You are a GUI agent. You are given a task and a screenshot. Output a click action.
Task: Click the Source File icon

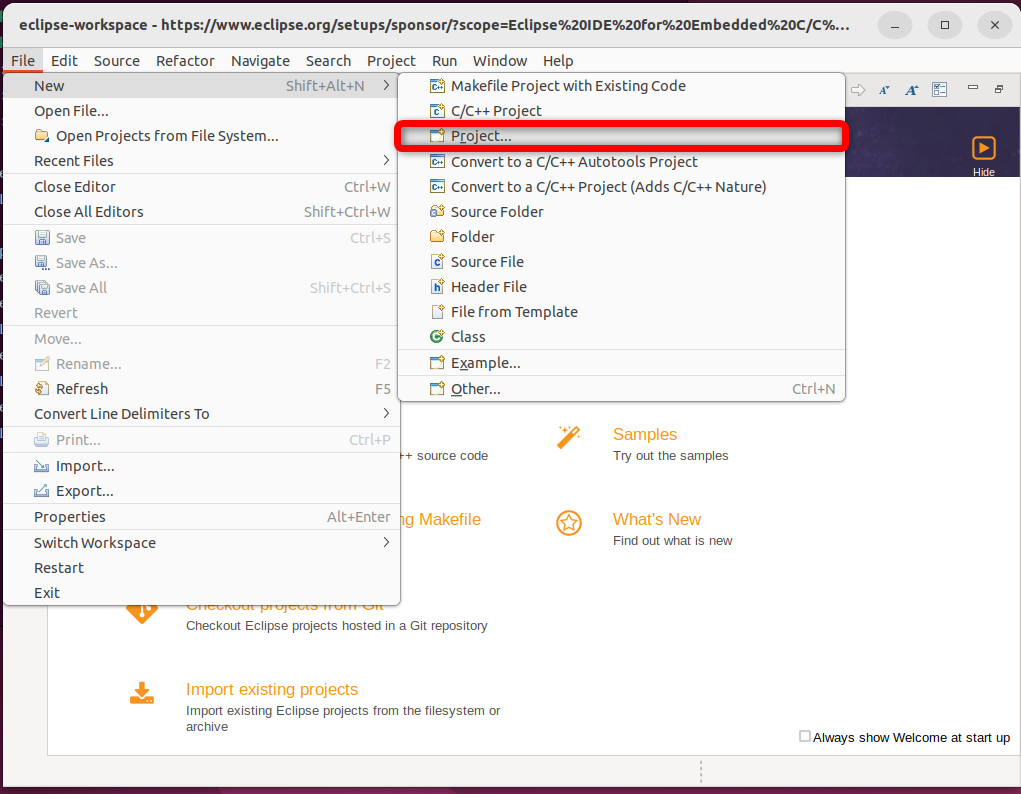pyautogui.click(x=437, y=262)
